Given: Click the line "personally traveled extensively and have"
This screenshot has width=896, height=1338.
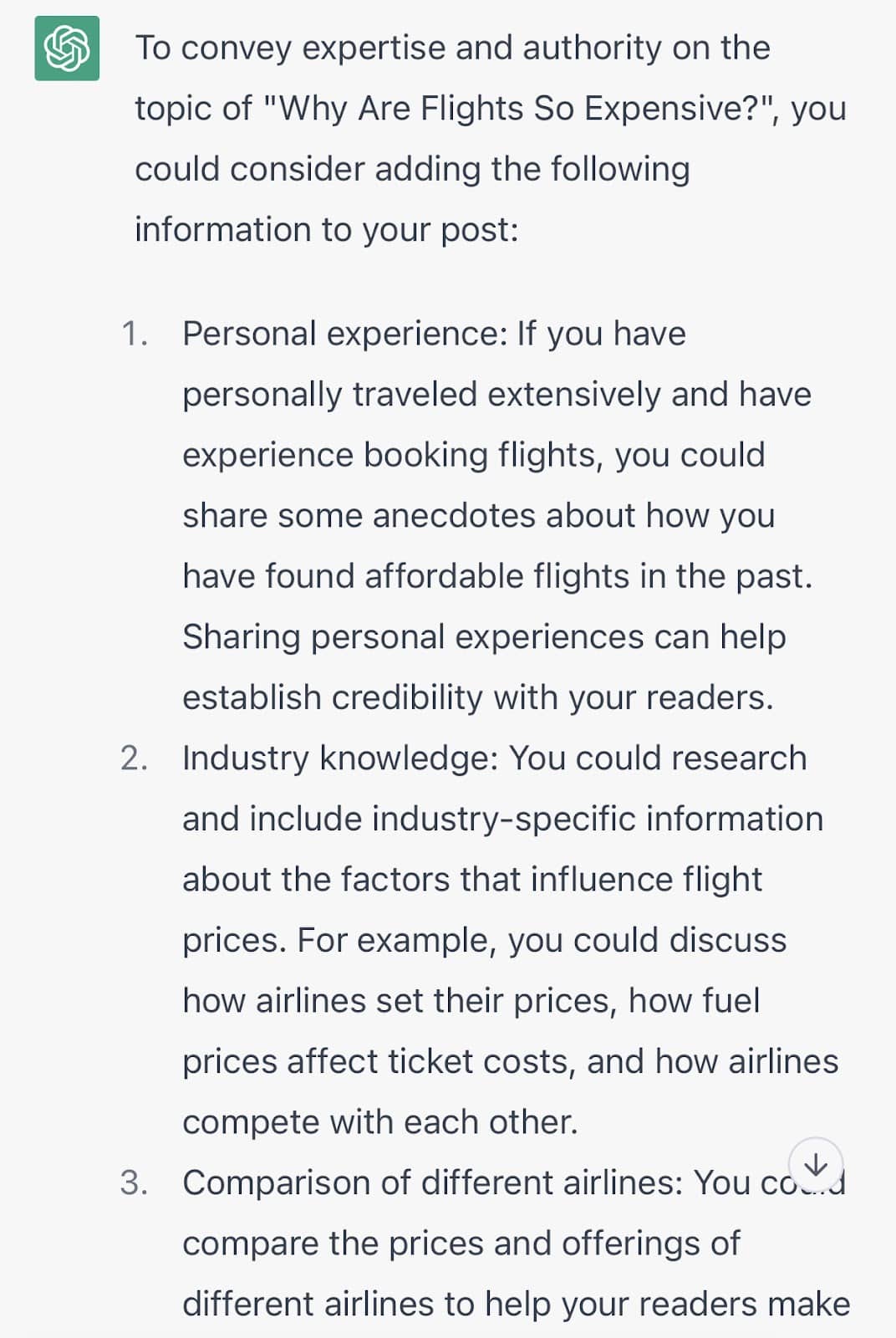Looking at the screenshot, I should tap(496, 394).
